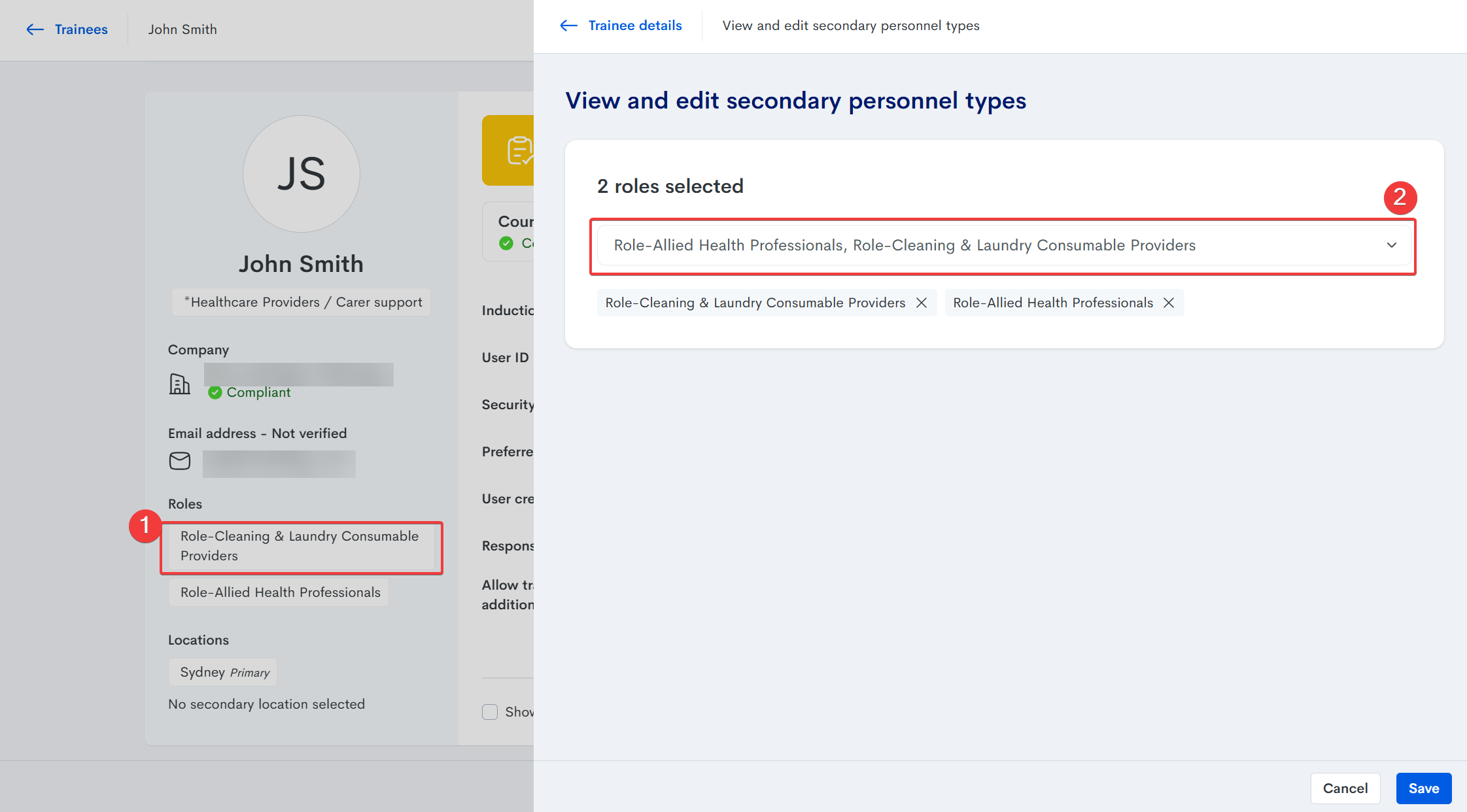Click the email envelope icon
The image size is (1467, 812).
pyautogui.click(x=180, y=461)
